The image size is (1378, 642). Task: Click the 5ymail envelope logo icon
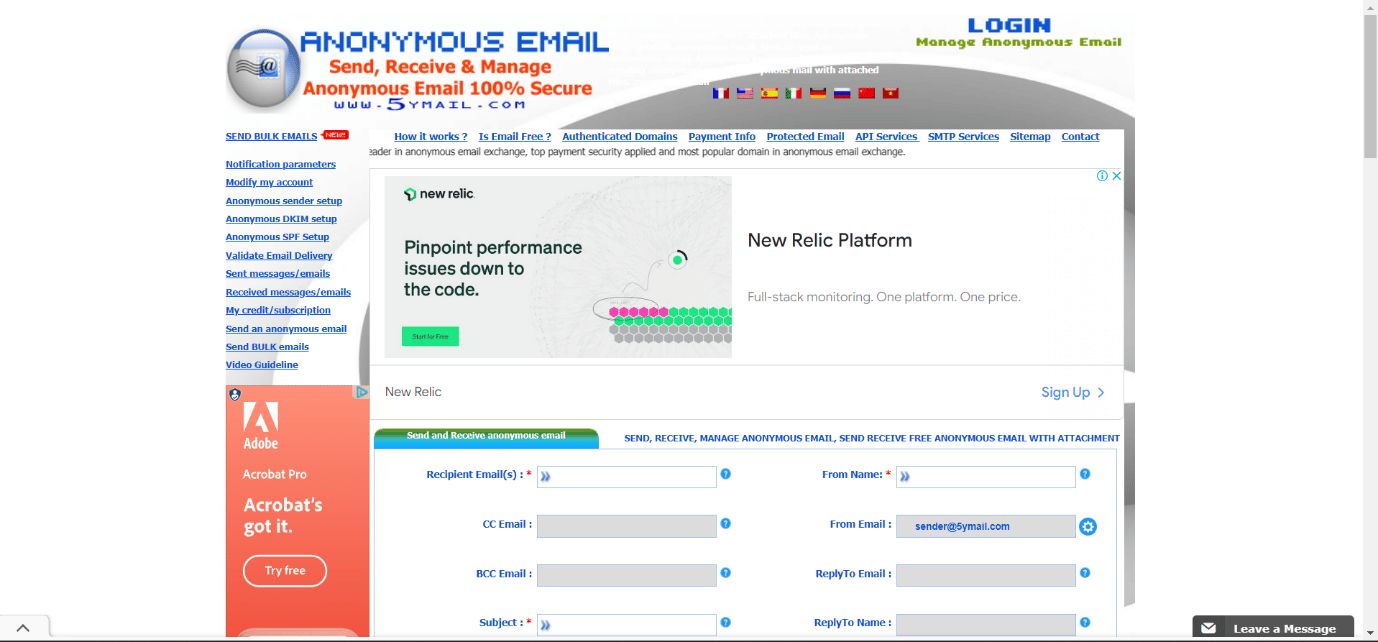(x=262, y=69)
